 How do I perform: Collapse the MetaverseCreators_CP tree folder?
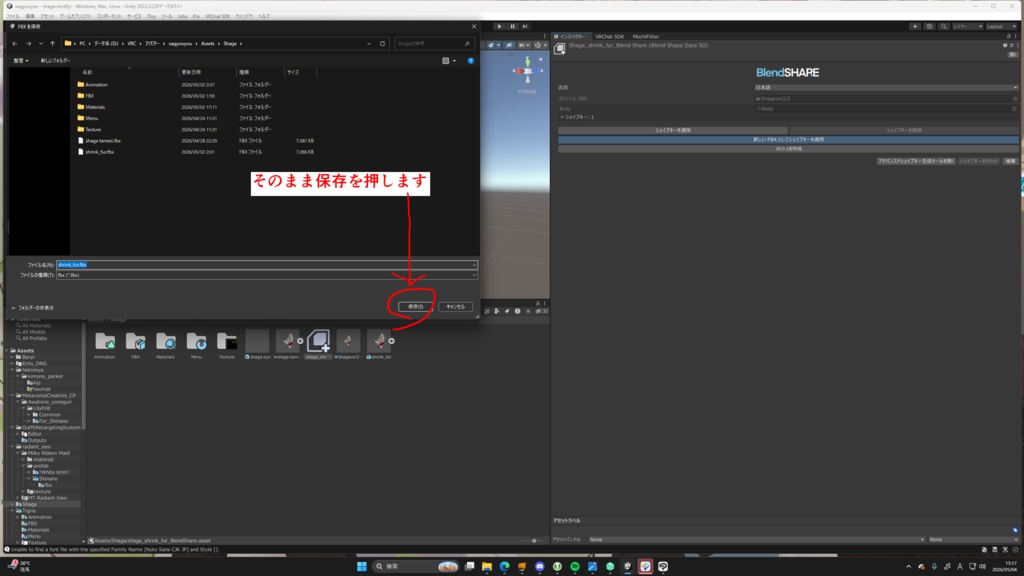pyautogui.click(x=12, y=396)
